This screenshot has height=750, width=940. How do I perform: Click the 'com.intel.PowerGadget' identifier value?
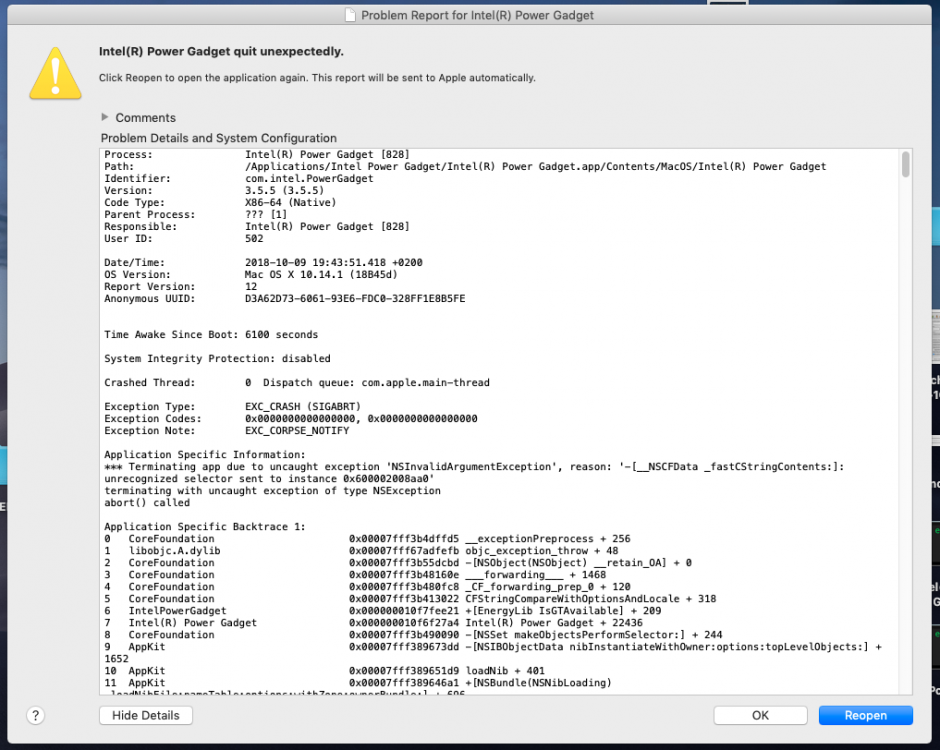pyautogui.click(x=309, y=179)
